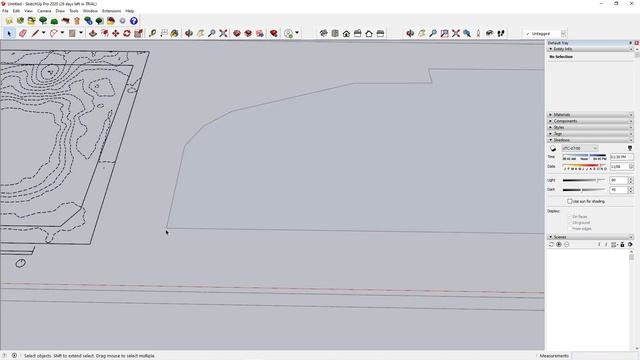Screen dimensions: 640x360
Task: Click the Update Scene refresh icon
Action: tap(551, 244)
